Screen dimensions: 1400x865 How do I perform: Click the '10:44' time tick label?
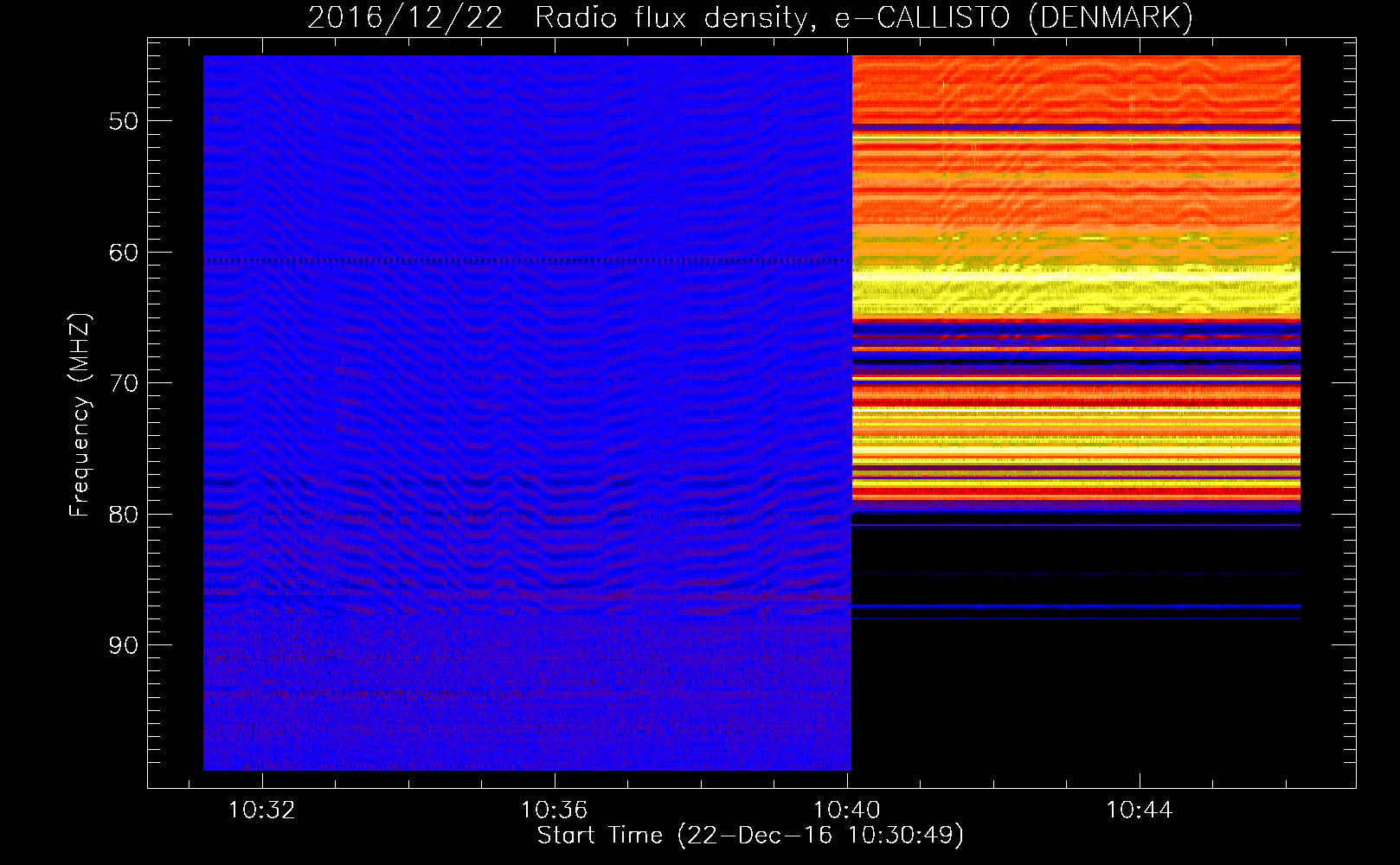pos(1140,810)
